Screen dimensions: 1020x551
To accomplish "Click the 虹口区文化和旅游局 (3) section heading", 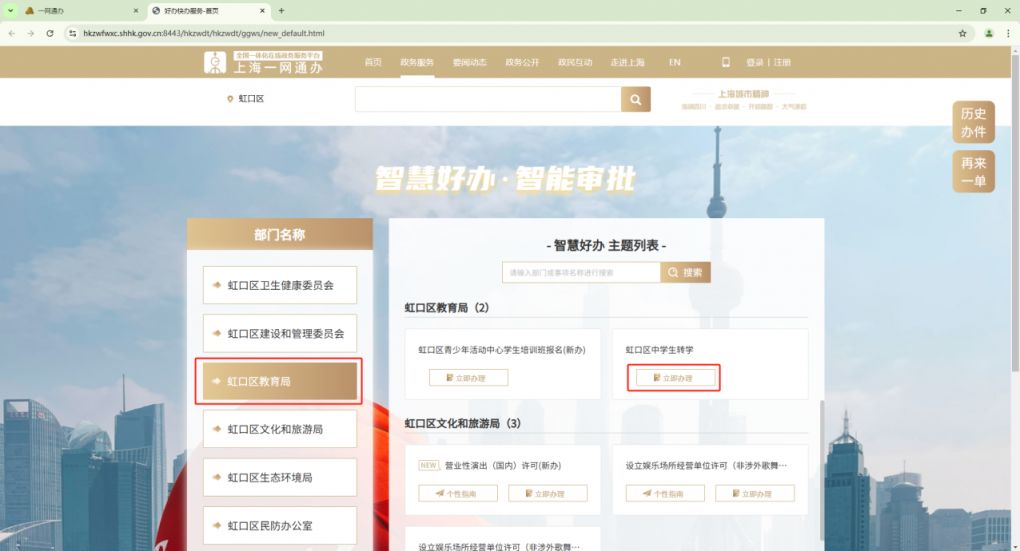I will tap(463, 423).
